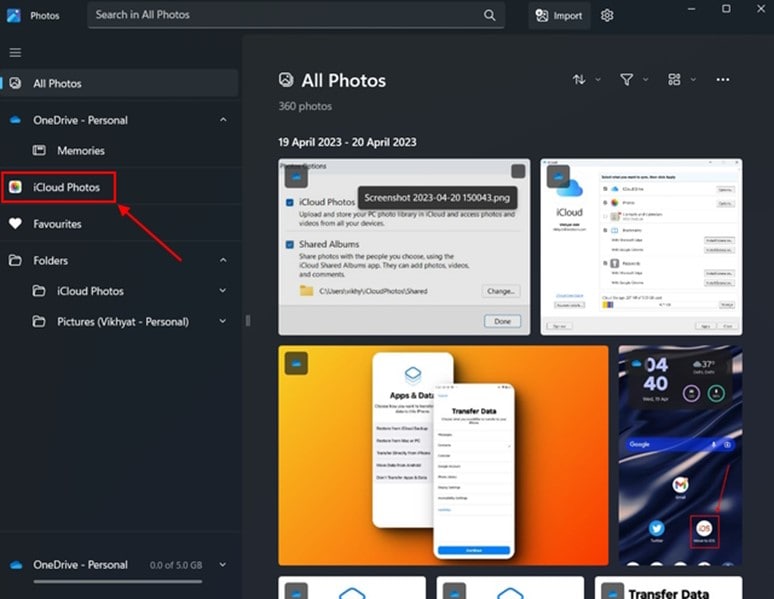Click the gallery layout grid icon
The height and width of the screenshot is (599, 774).
(x=674, y=80)
